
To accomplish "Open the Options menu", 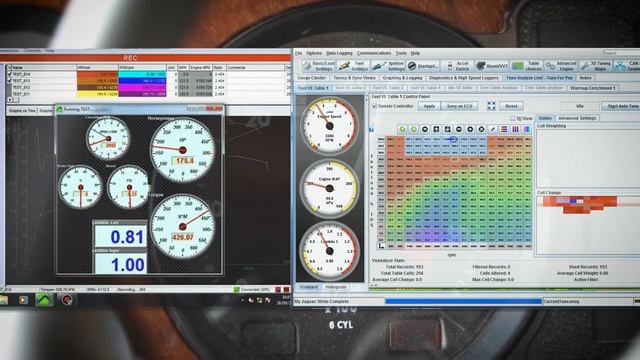I will click(x=313, y=53).
